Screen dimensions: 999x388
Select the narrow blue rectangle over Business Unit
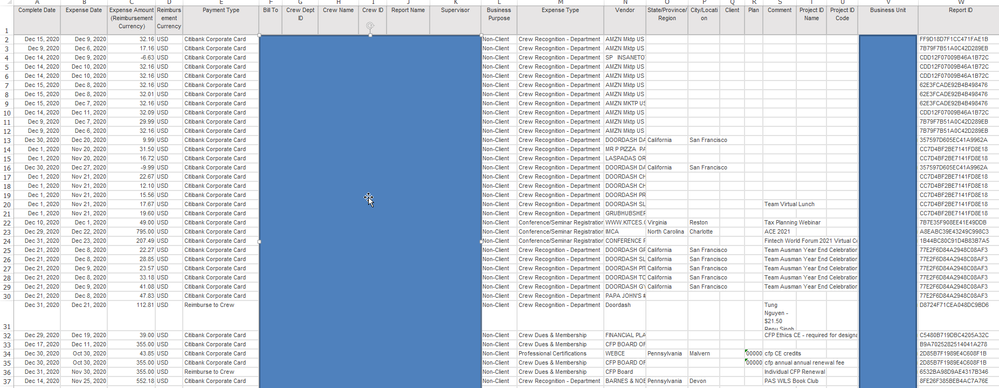[888, 210]
